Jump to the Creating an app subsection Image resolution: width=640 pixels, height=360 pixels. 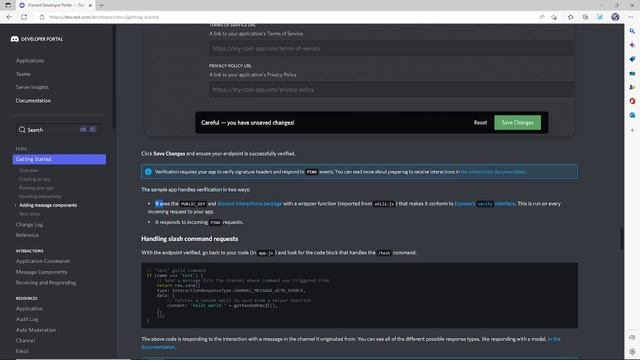point(35,179)
